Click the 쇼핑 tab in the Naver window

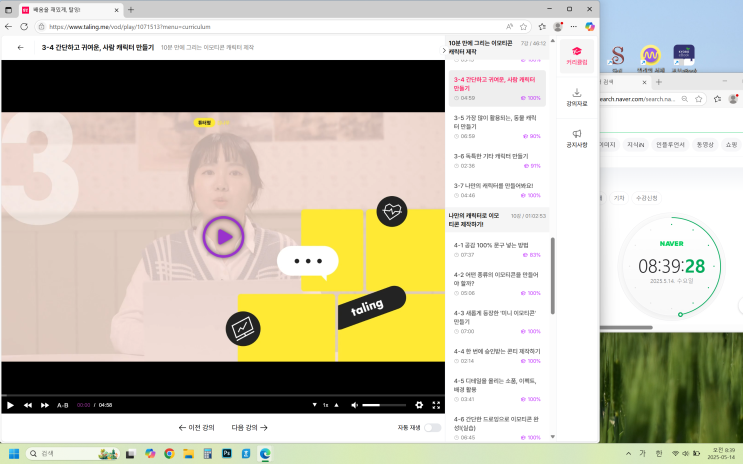click(x=731, y=145)
